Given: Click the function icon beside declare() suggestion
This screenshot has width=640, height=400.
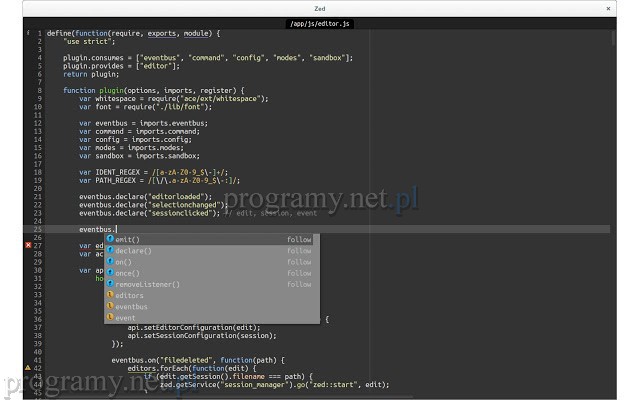Looking at the screenshot, I should click(110, 251).
